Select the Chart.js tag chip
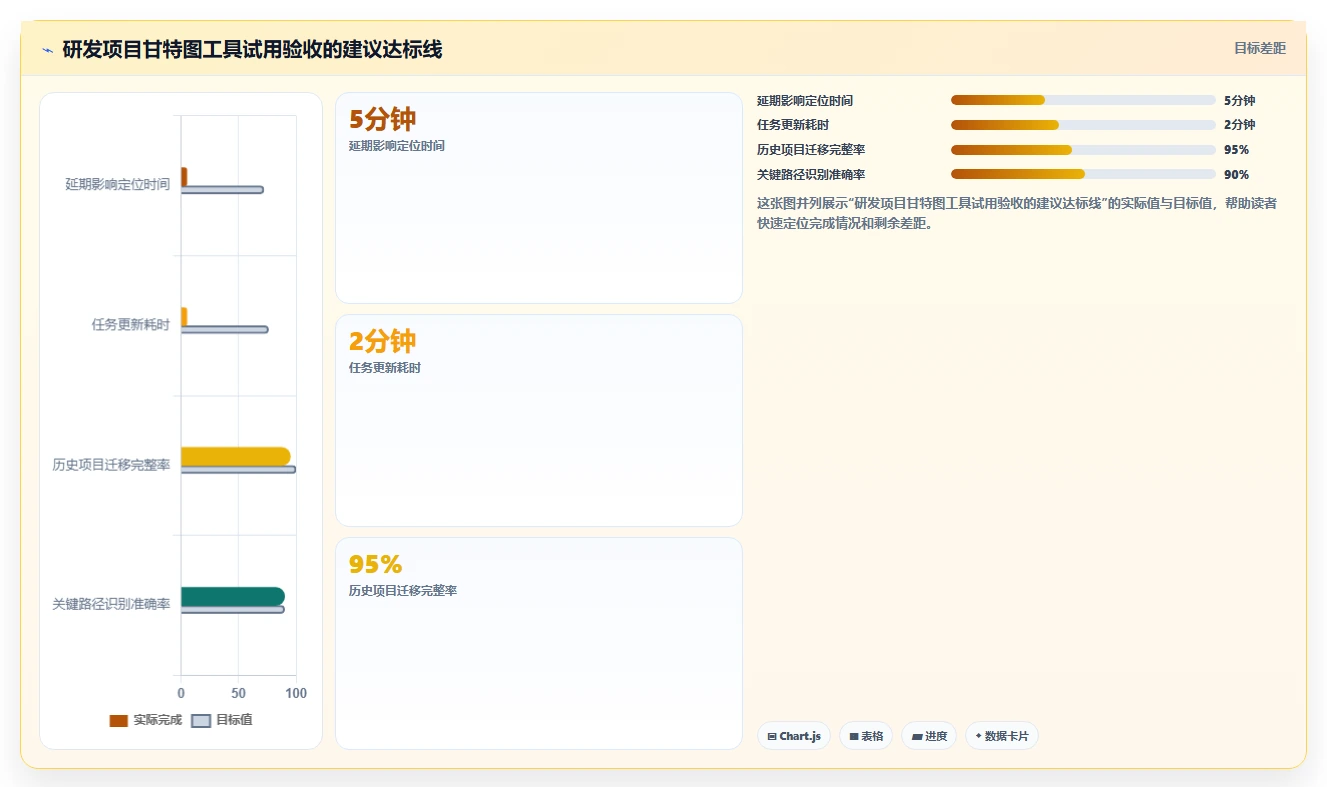The width and height of the screenshot is (1327, 787). tap(794, 736)
